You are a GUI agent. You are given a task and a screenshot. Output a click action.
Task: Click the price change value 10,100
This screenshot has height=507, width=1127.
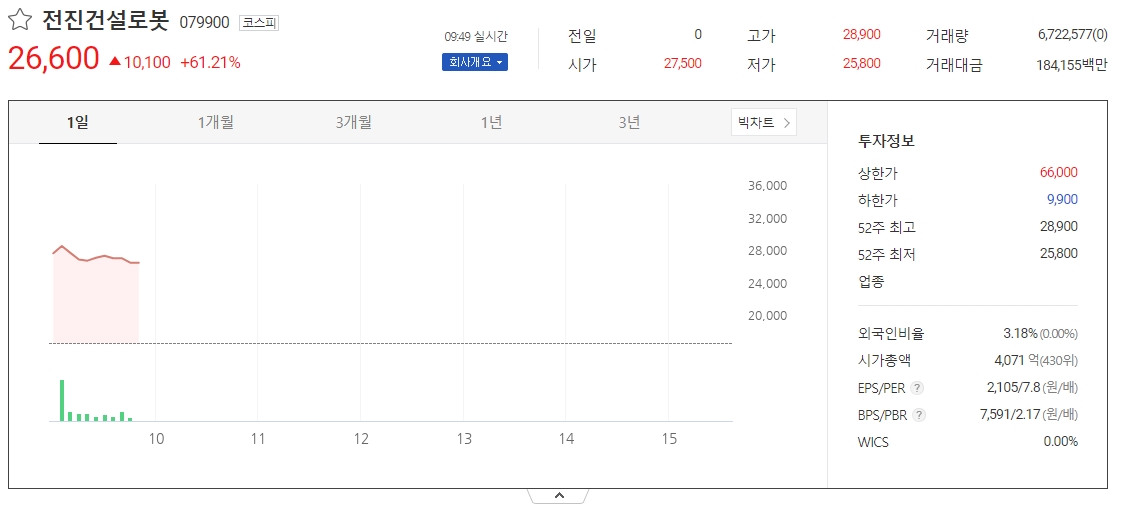tap(147, 63)
